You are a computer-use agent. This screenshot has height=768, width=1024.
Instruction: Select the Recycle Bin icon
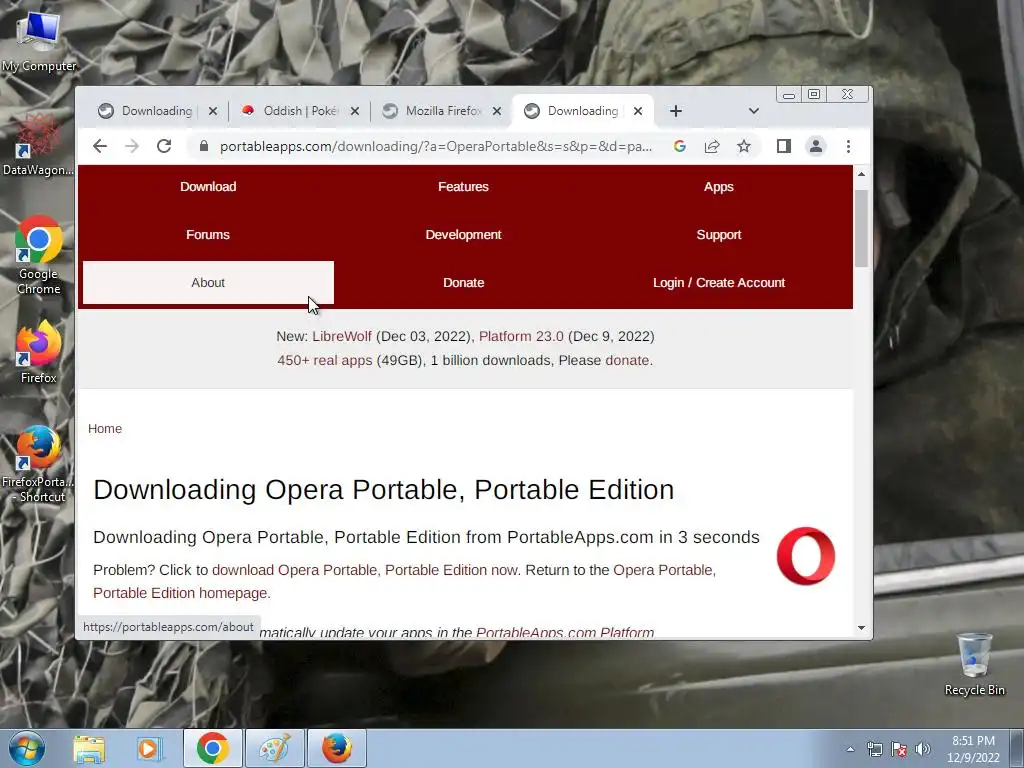pos(974,664)
